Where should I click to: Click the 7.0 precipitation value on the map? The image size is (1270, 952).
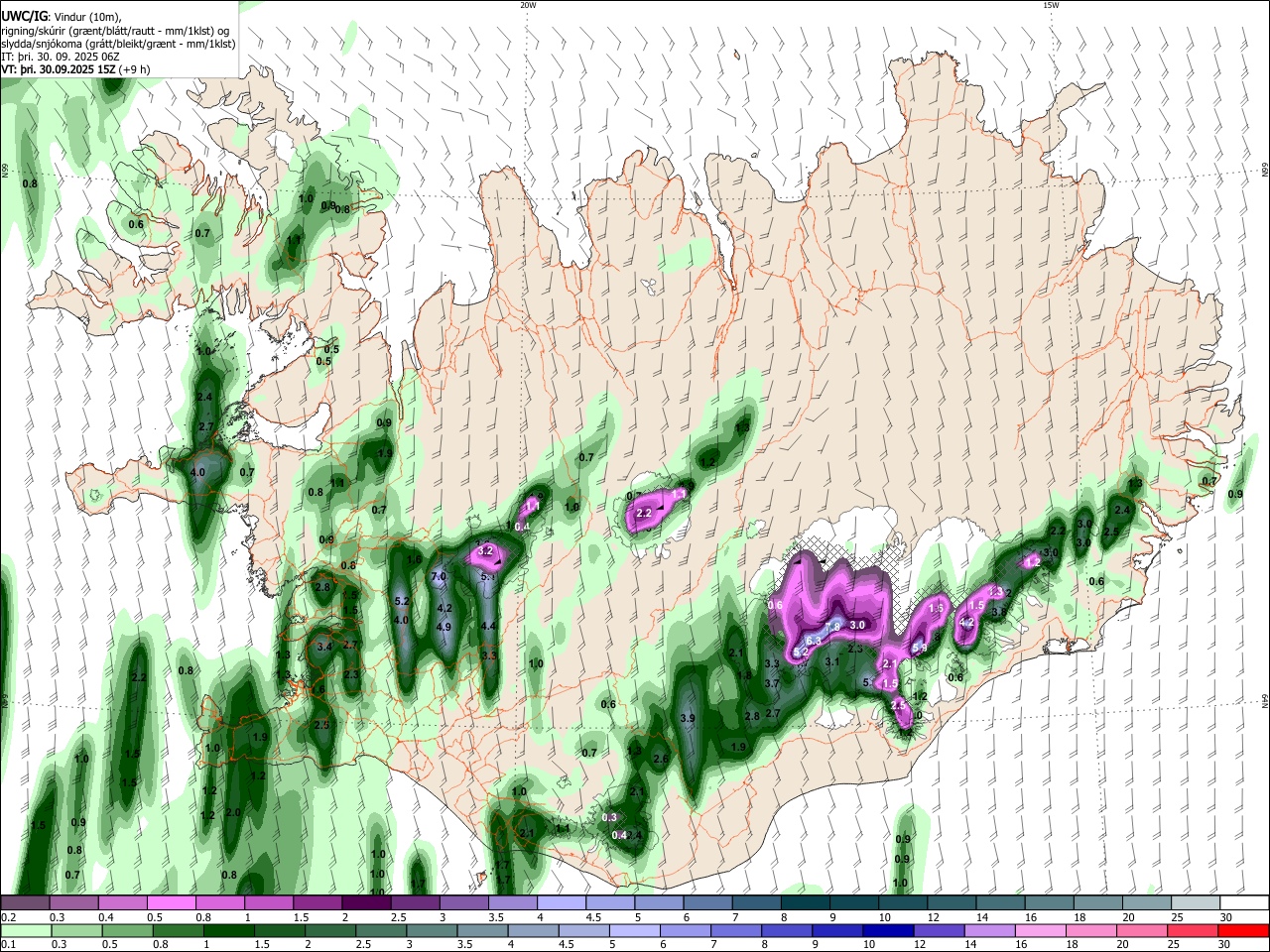(439, 576)
